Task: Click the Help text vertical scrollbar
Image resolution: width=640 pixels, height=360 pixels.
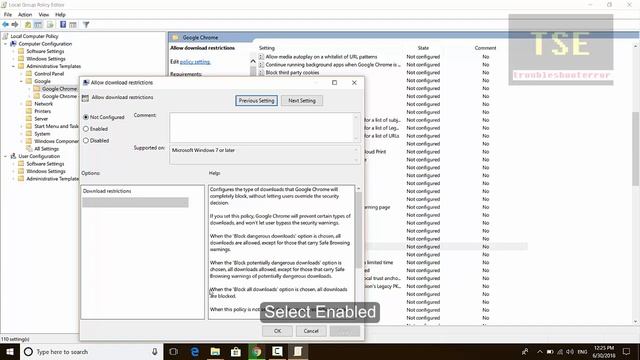Action: coord(358,229)
